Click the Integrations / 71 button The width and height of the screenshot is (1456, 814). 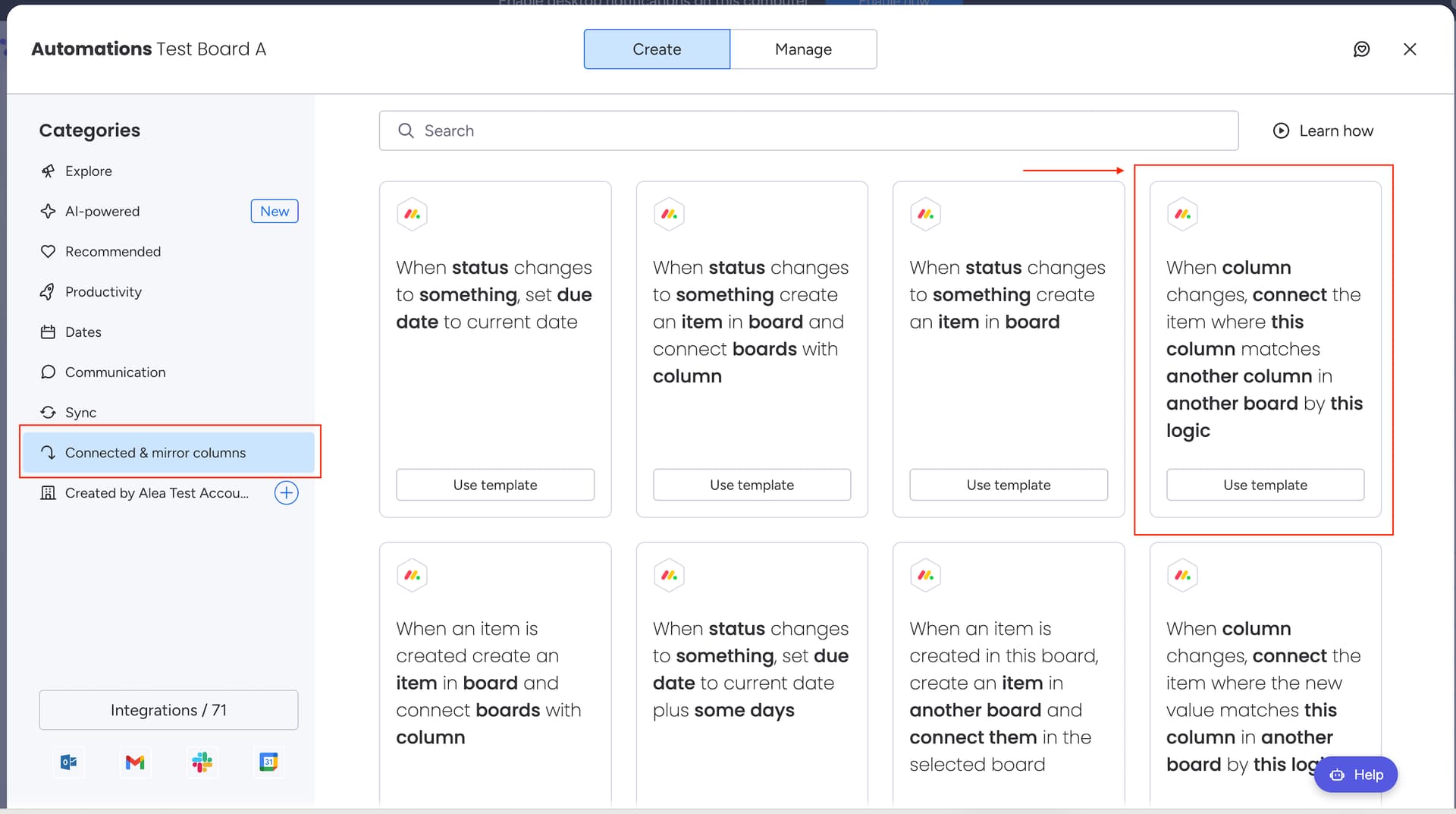(168, 710)
